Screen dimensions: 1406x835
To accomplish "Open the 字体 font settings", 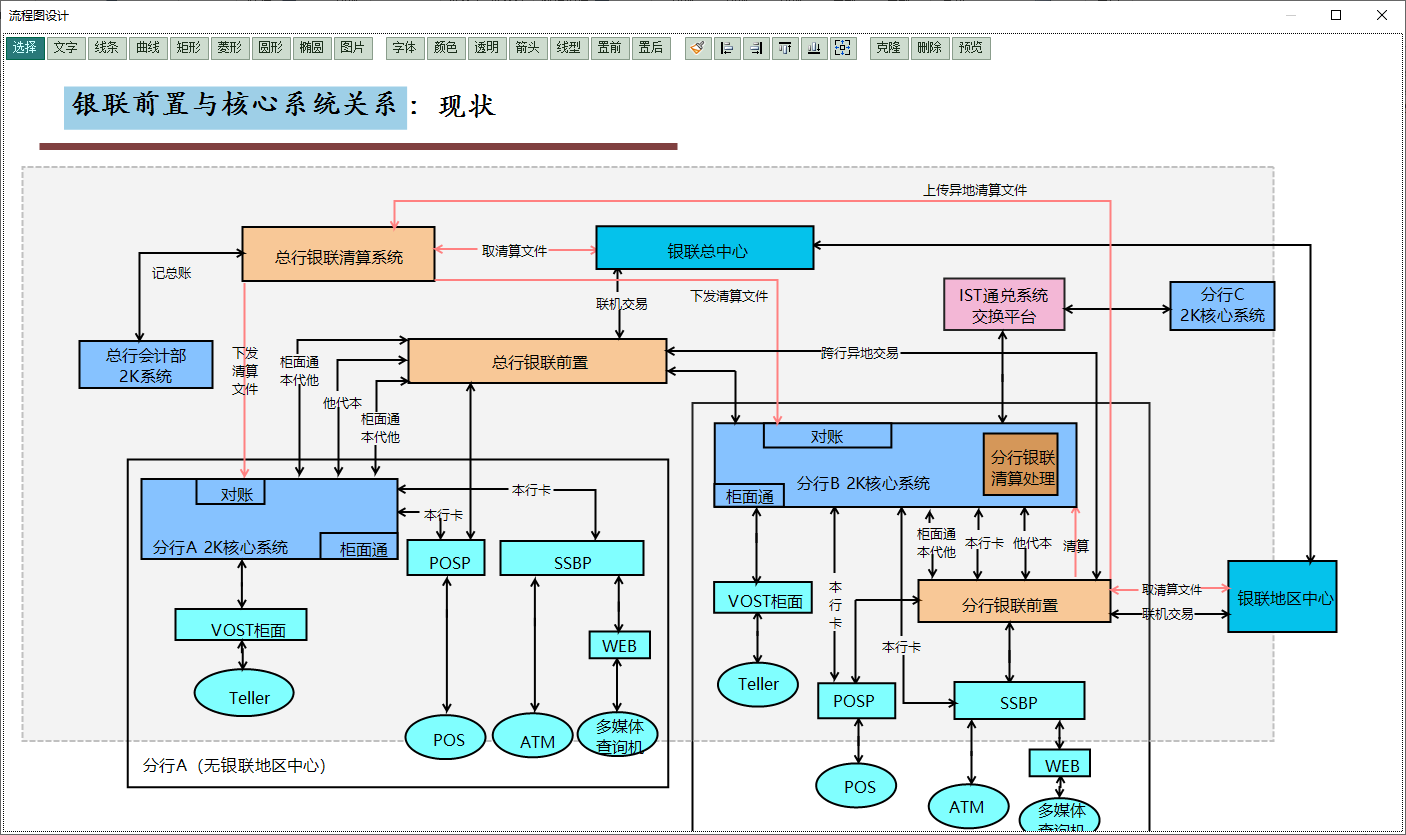I will [404, 48].
